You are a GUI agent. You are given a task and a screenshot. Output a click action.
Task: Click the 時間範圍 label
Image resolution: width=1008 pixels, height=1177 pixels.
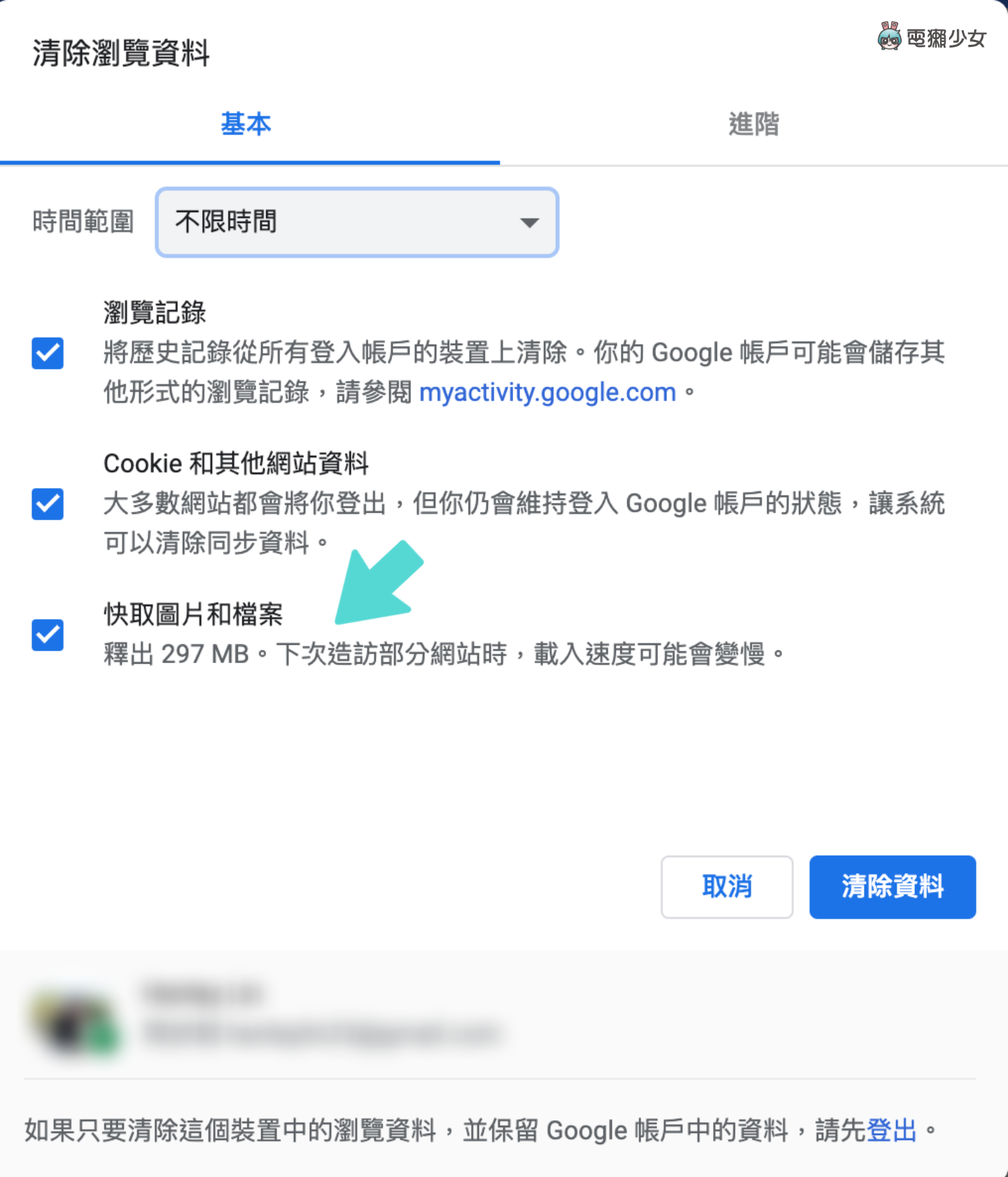83,222
